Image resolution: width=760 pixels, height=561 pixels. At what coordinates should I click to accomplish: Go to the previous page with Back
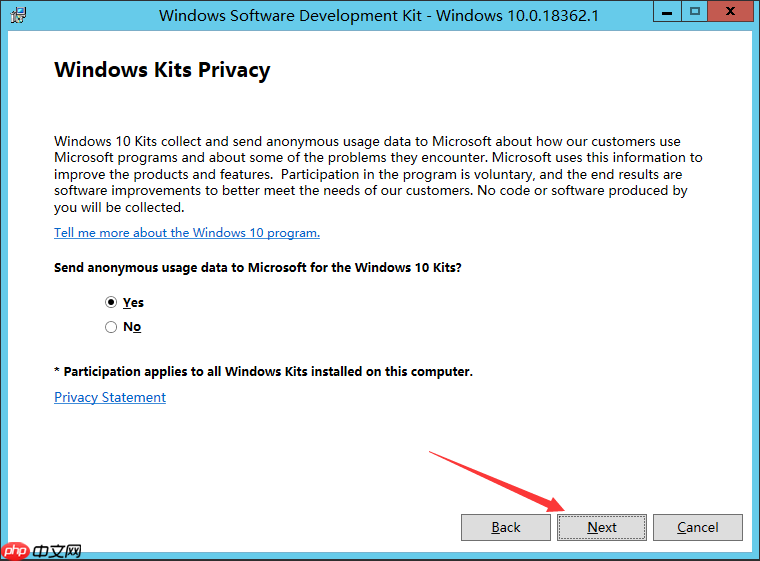pos(506,527)
